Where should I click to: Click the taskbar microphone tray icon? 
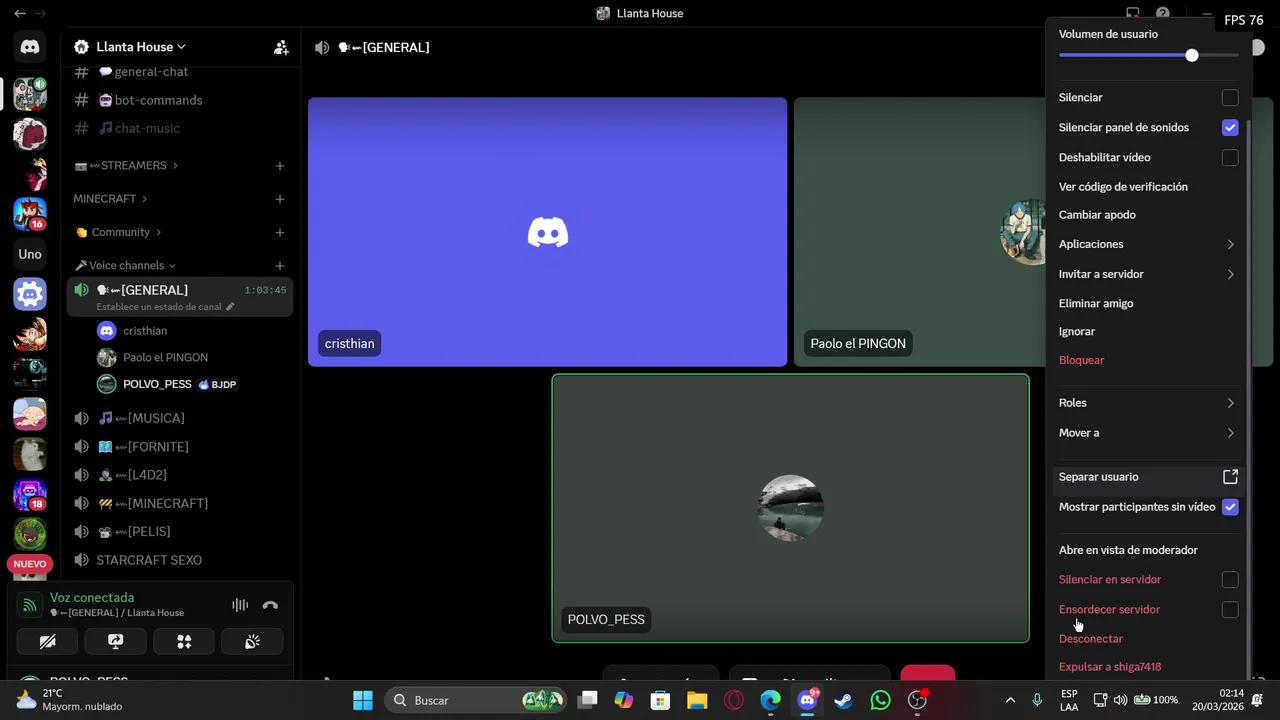click(1037, 700)
